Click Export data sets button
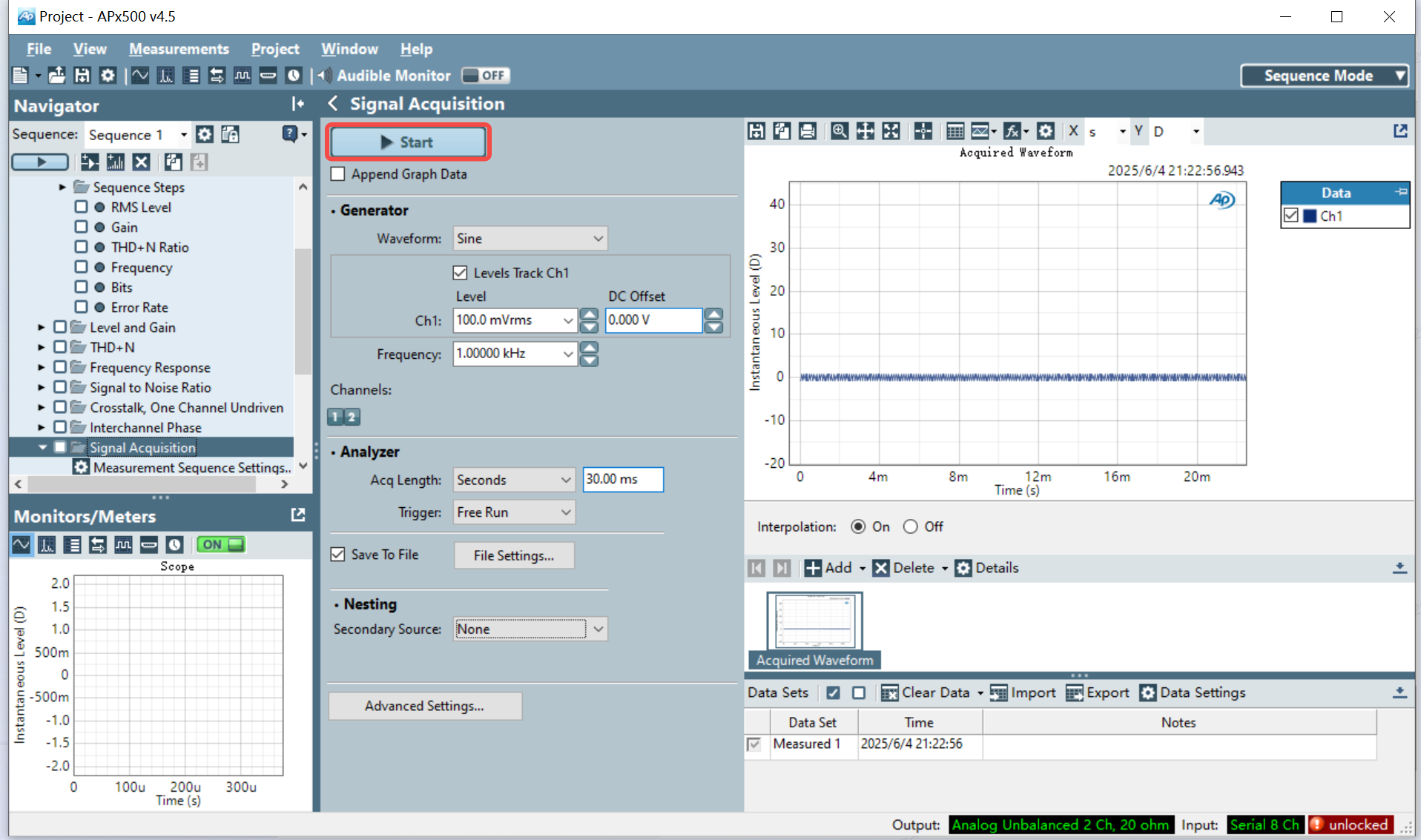1421x840 pixels. [1098, 692]
